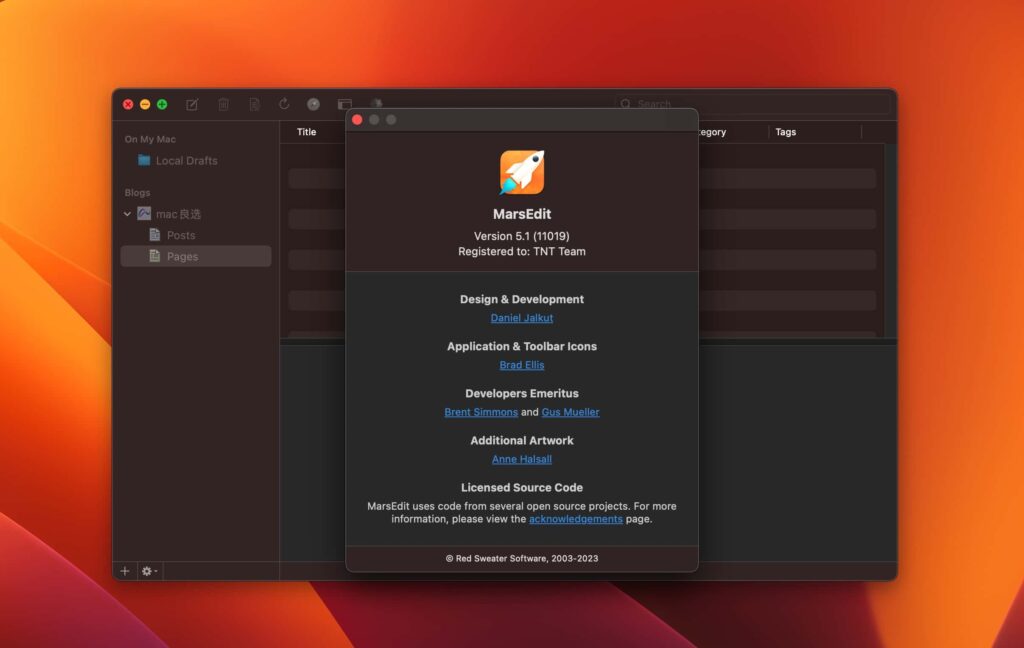Select the view document icon in the toolbar
Screen dimensions: 1024x648
[x=253, y=104]
